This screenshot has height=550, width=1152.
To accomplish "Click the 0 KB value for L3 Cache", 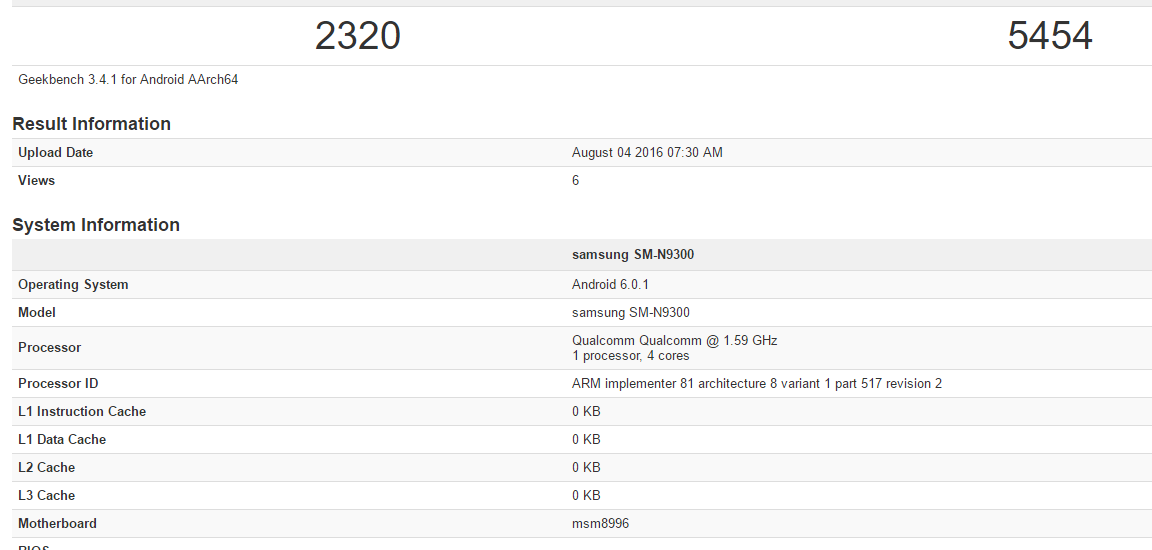I will pyautogui.click(x=586, y=496).
